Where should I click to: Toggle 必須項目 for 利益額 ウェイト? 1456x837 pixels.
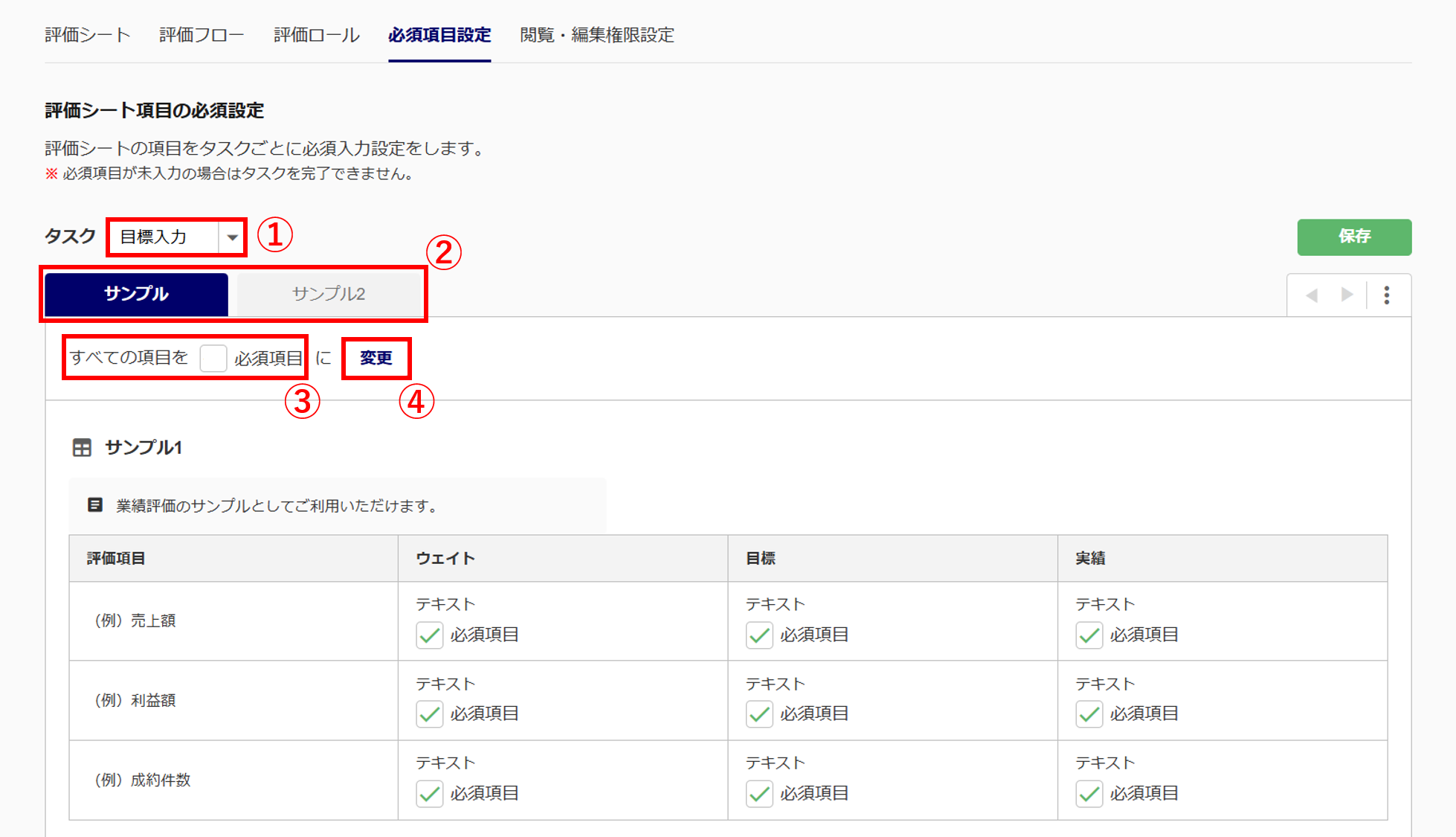point(430,714)
